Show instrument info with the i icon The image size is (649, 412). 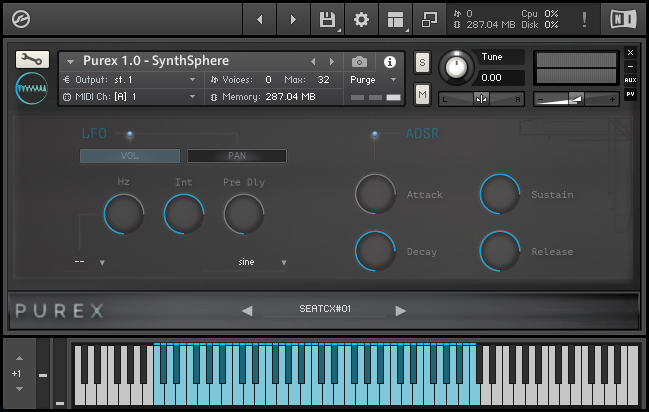pyautogui.click(x=389, y=62)
